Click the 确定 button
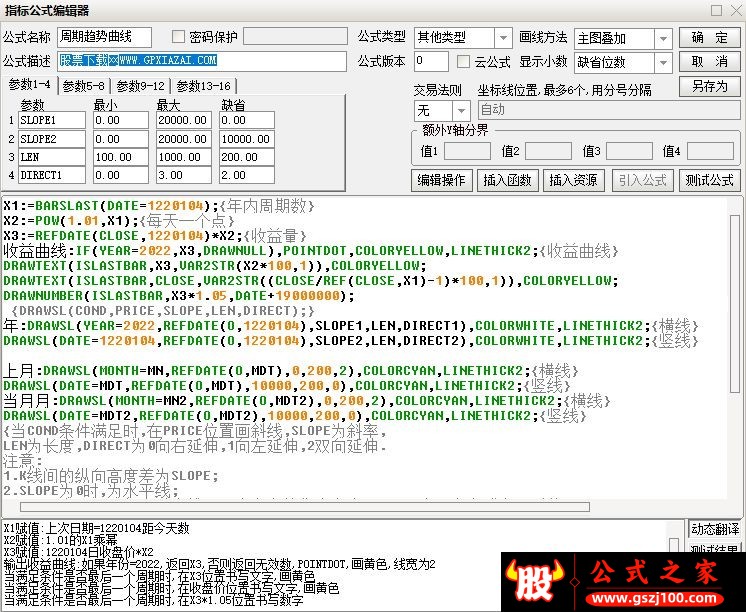The image size is (746, 612). (709, 38)
